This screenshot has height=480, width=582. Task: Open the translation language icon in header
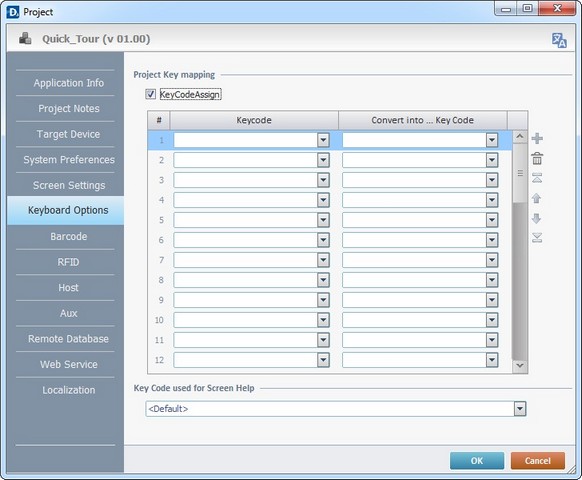click(559, 40)
